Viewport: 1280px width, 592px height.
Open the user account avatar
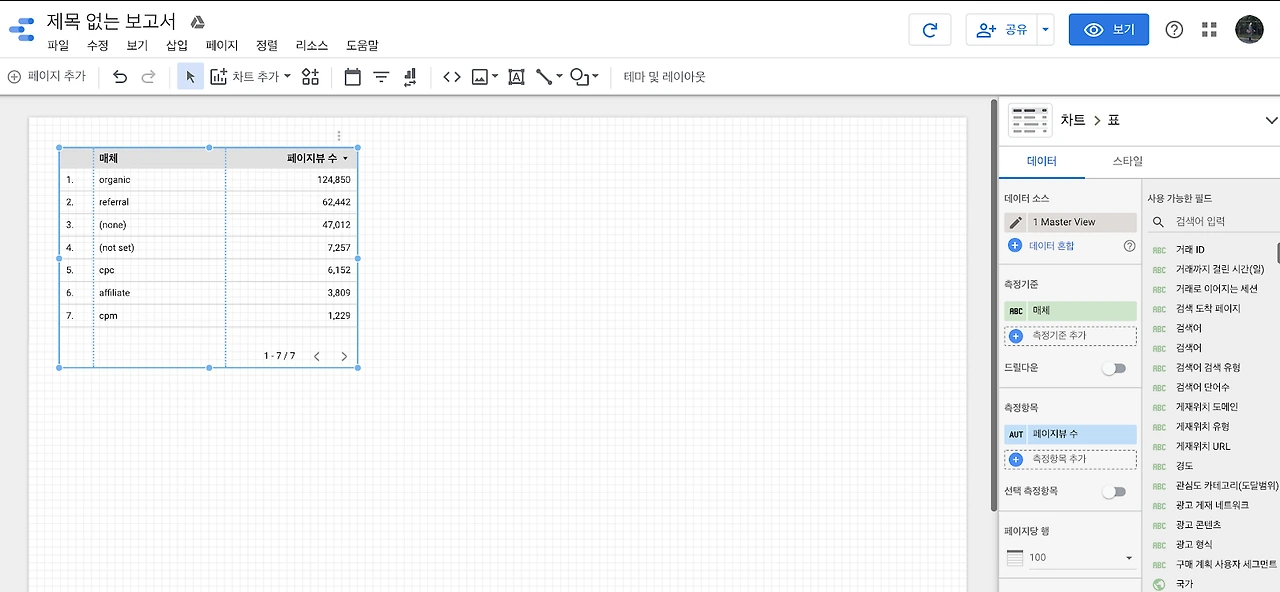(1249, 29)
